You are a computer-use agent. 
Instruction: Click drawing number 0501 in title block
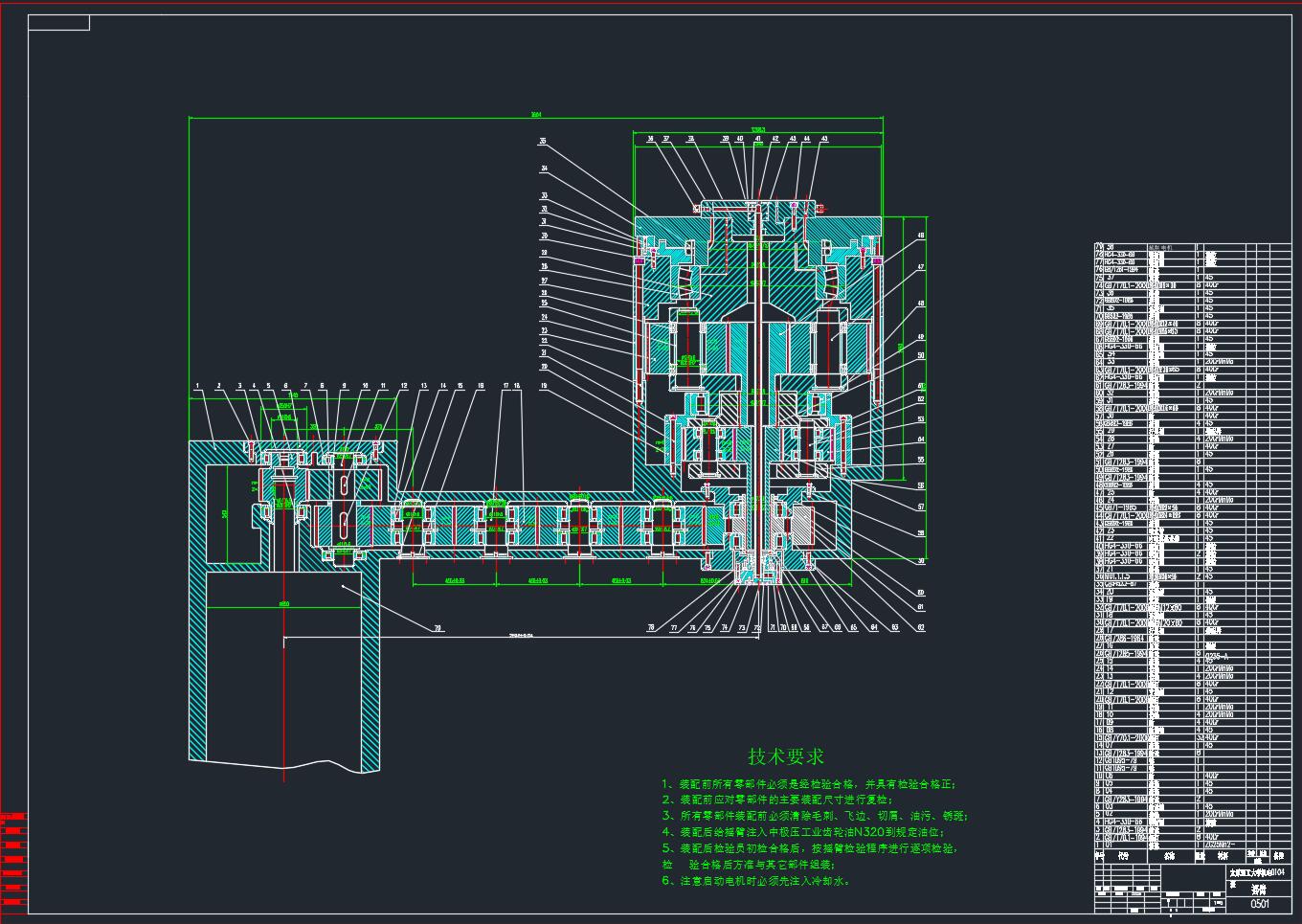point(1260,903)
